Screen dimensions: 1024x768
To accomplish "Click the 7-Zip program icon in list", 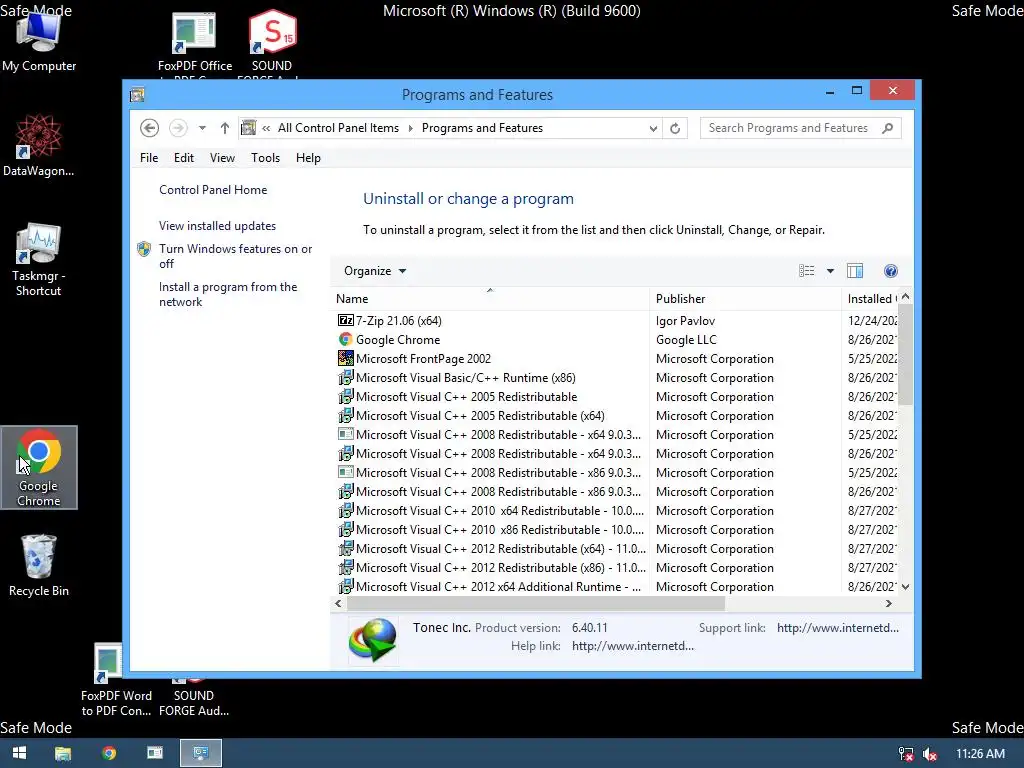I will tap(345, 321).
